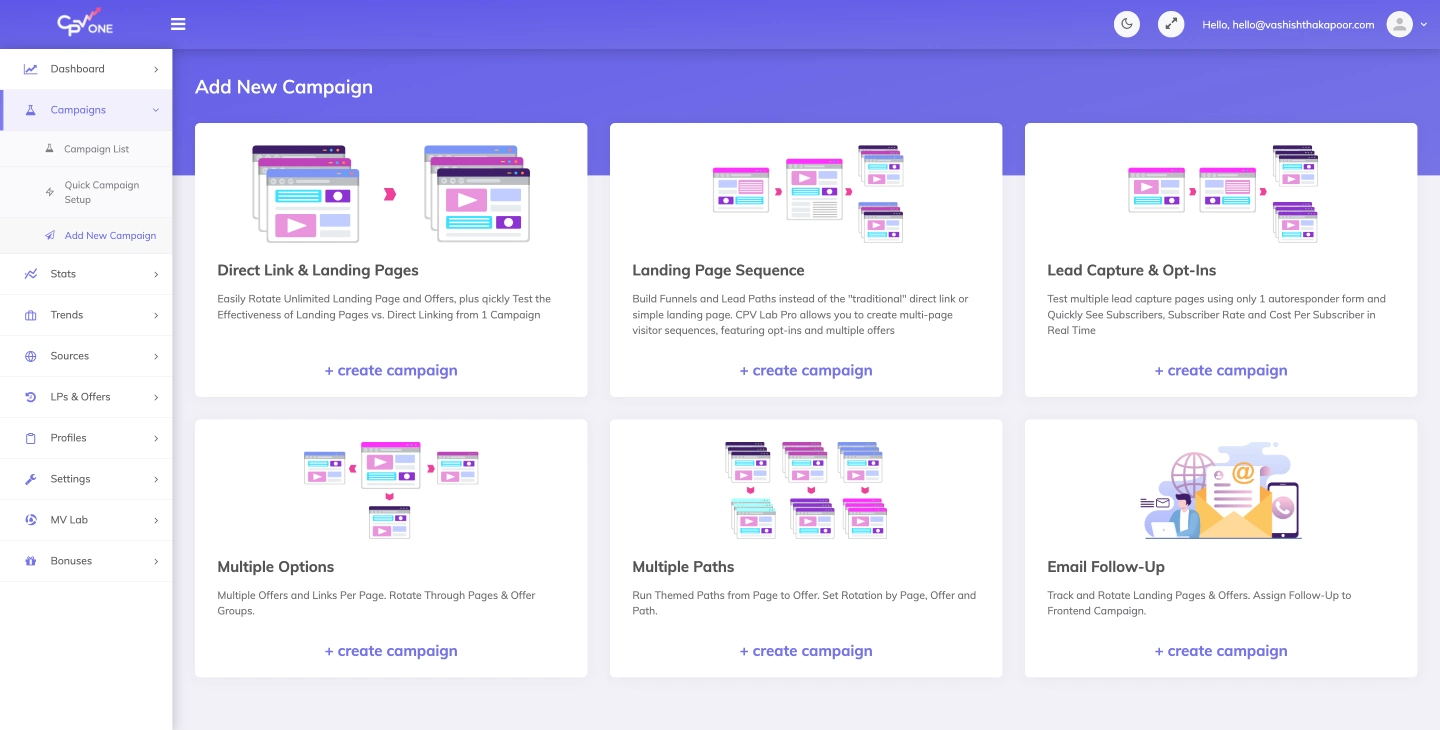The height and width of the screenshot is (730, 1440).
Task: Expand the LPs & Offers menu arrow
Action: [156, 397]
